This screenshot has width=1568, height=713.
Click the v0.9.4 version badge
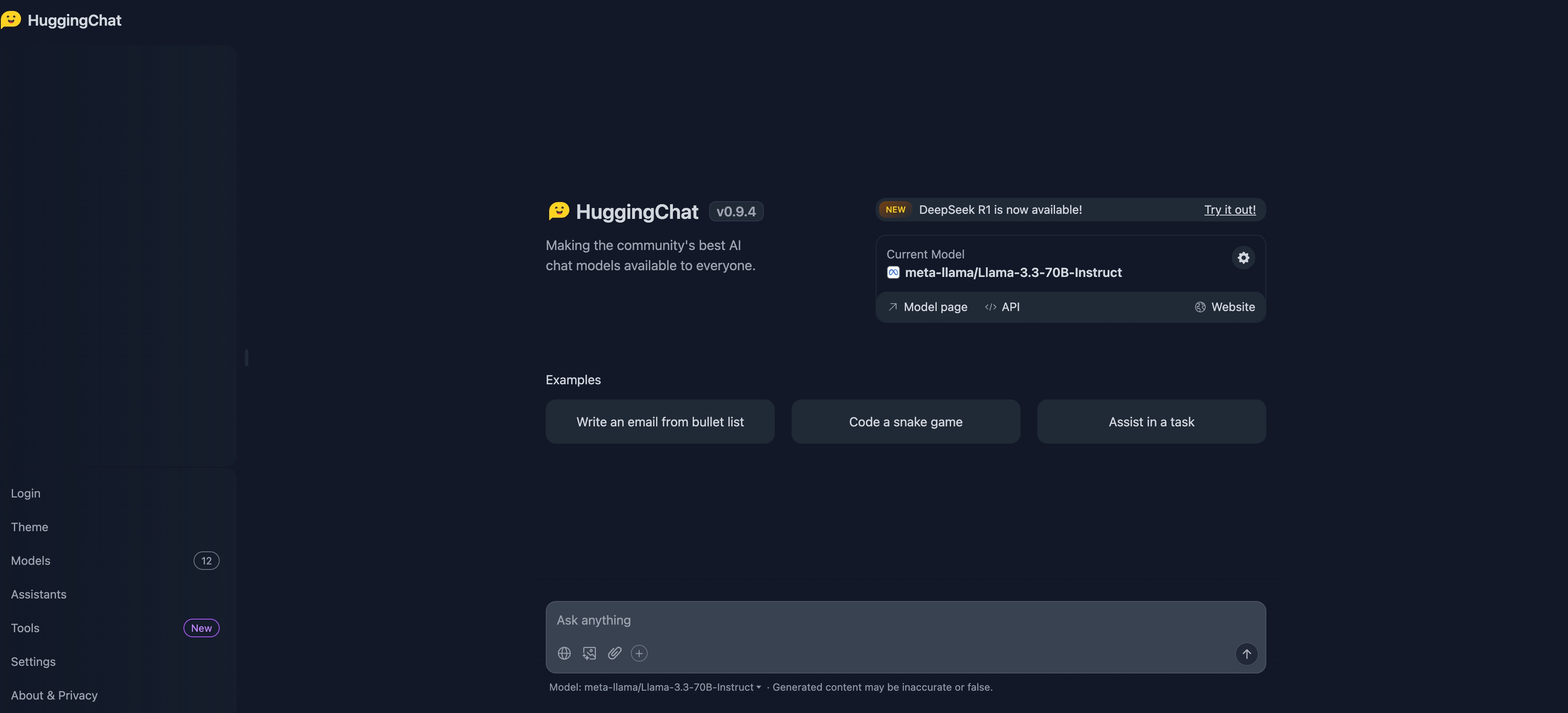[x=736, y=211]
